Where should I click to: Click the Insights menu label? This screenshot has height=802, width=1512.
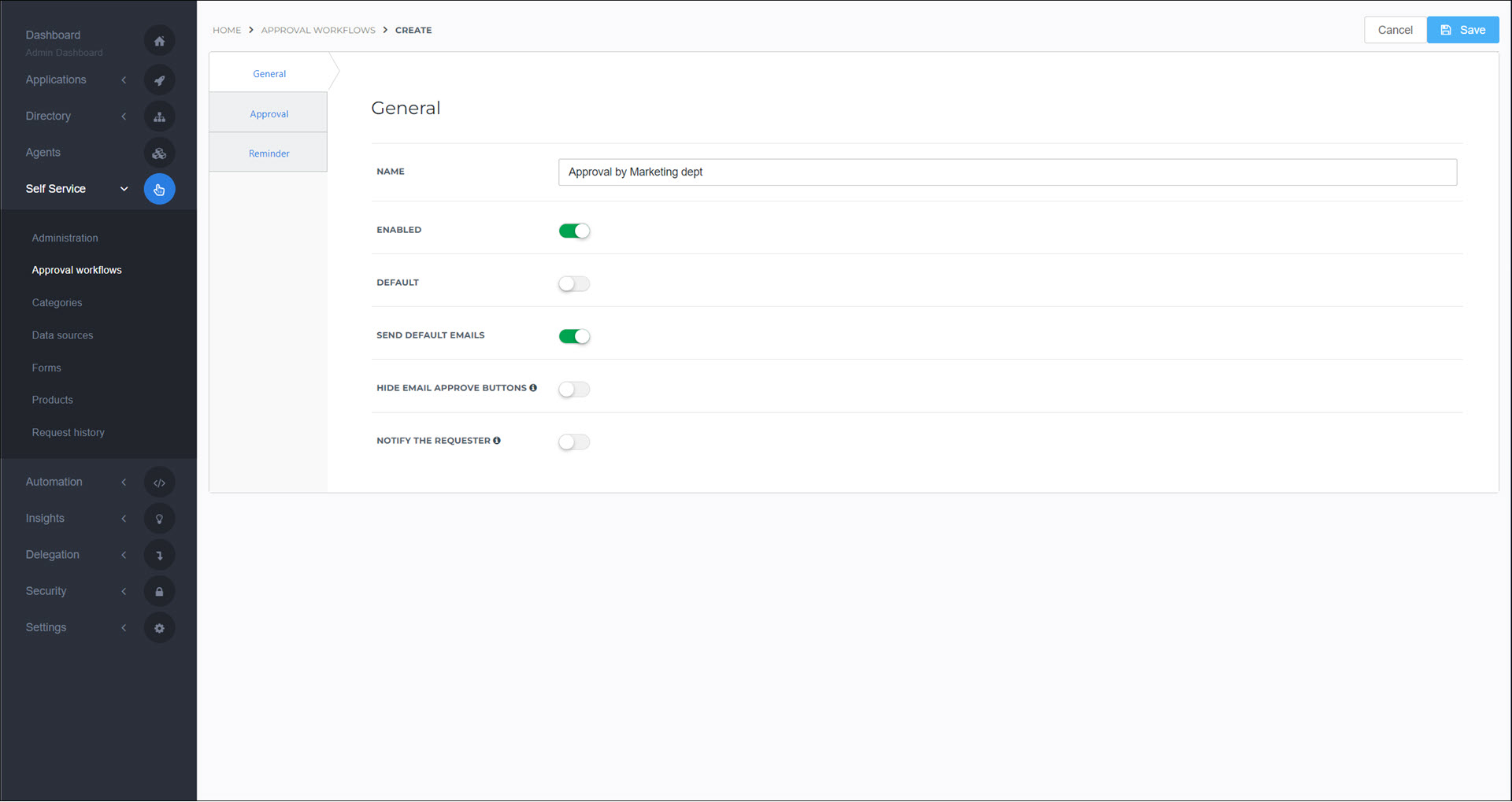click(45, 518)
